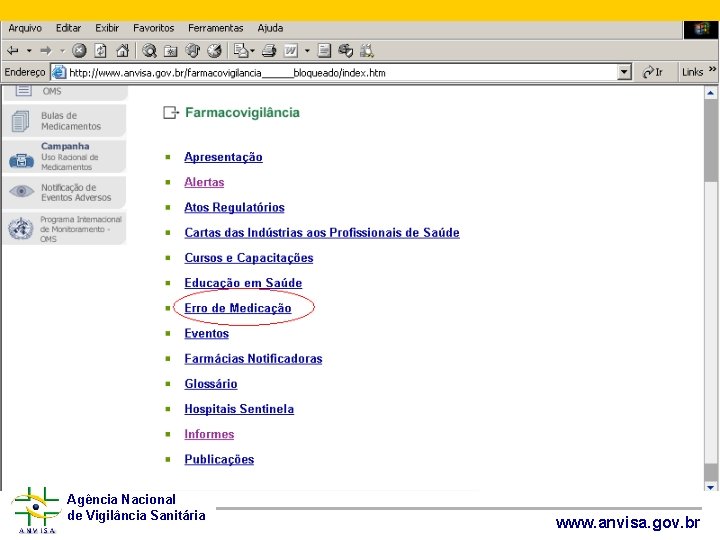Open the Erro de Medicação link

(237, 308)
